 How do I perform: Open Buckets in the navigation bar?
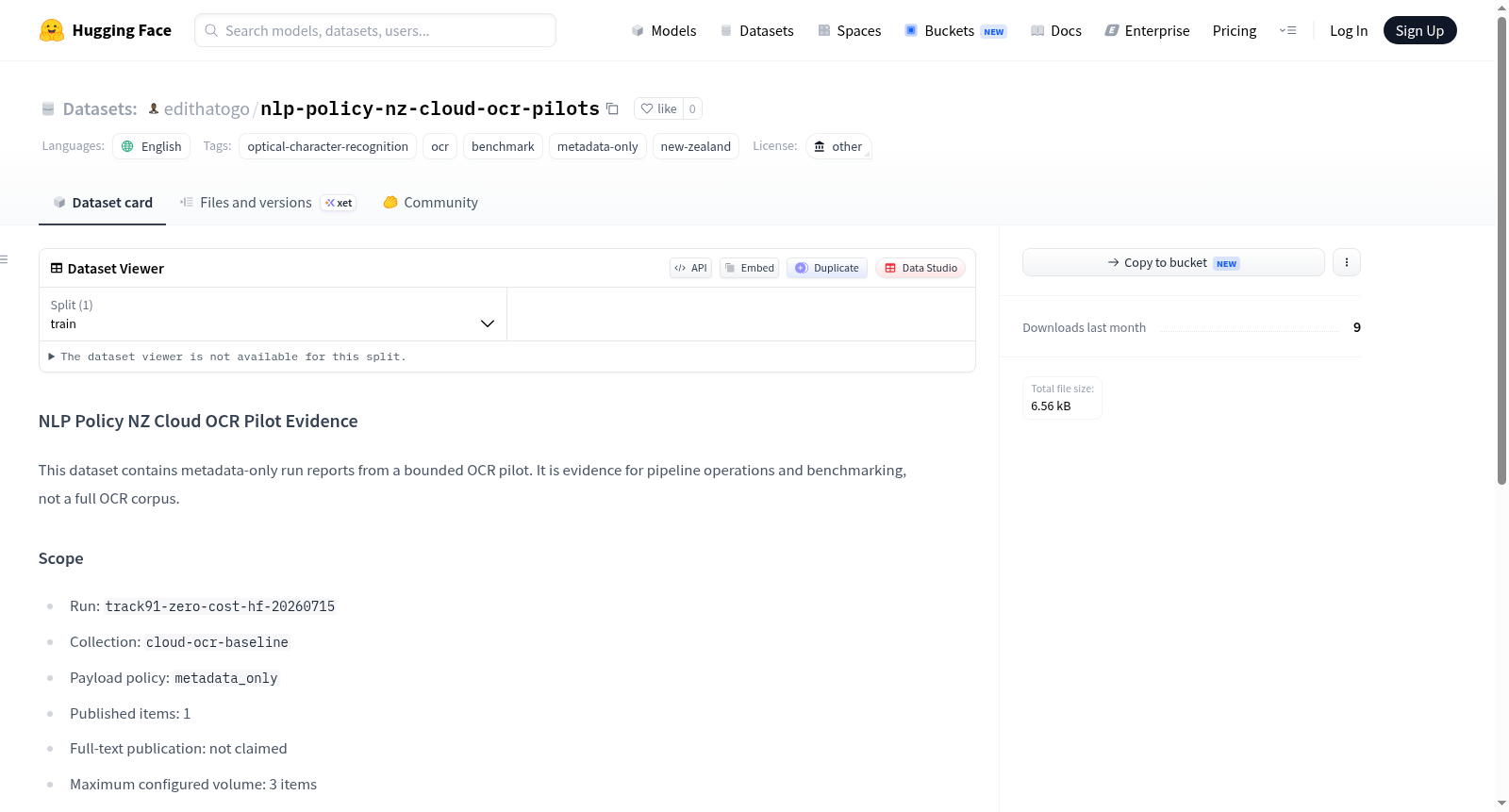point(955,30)
